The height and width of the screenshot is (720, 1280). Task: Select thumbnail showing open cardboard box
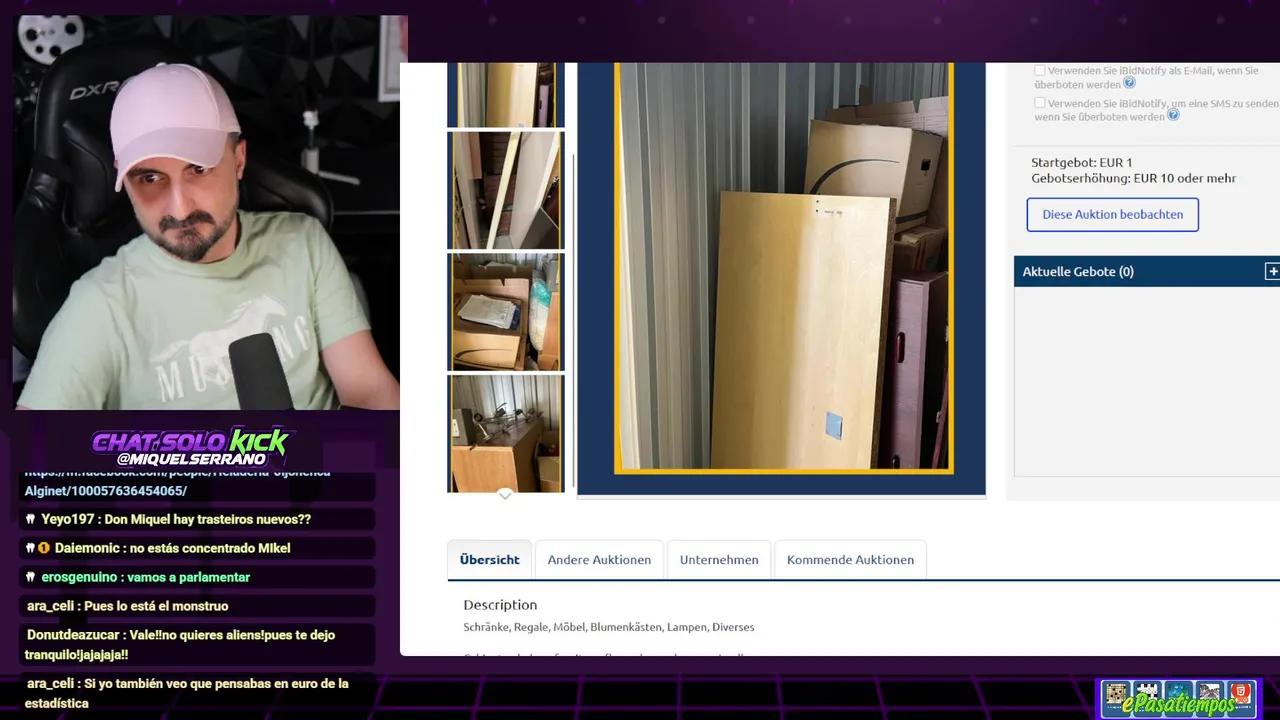click(x=506, y=312)
